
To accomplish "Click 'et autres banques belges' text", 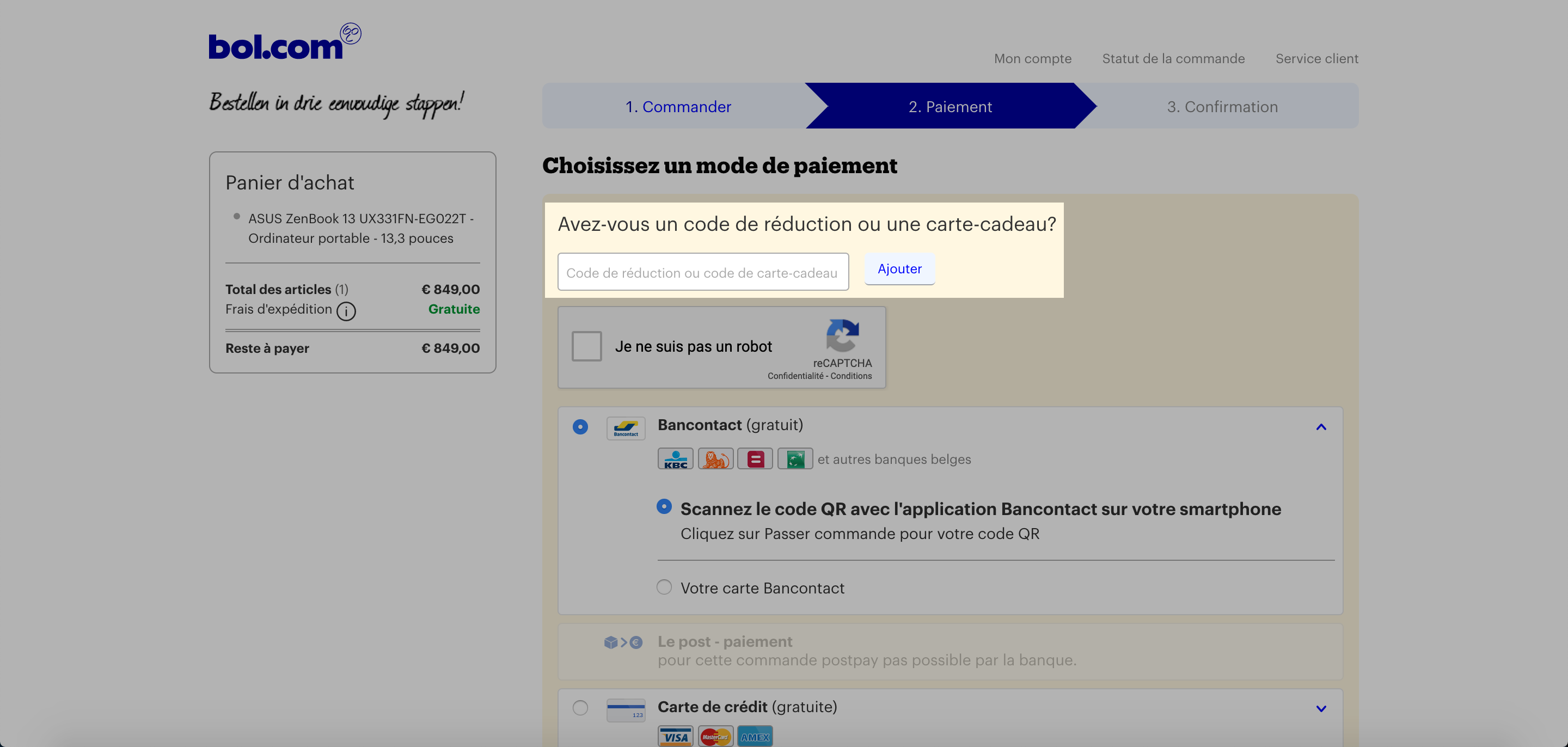I will coord(893,459).
